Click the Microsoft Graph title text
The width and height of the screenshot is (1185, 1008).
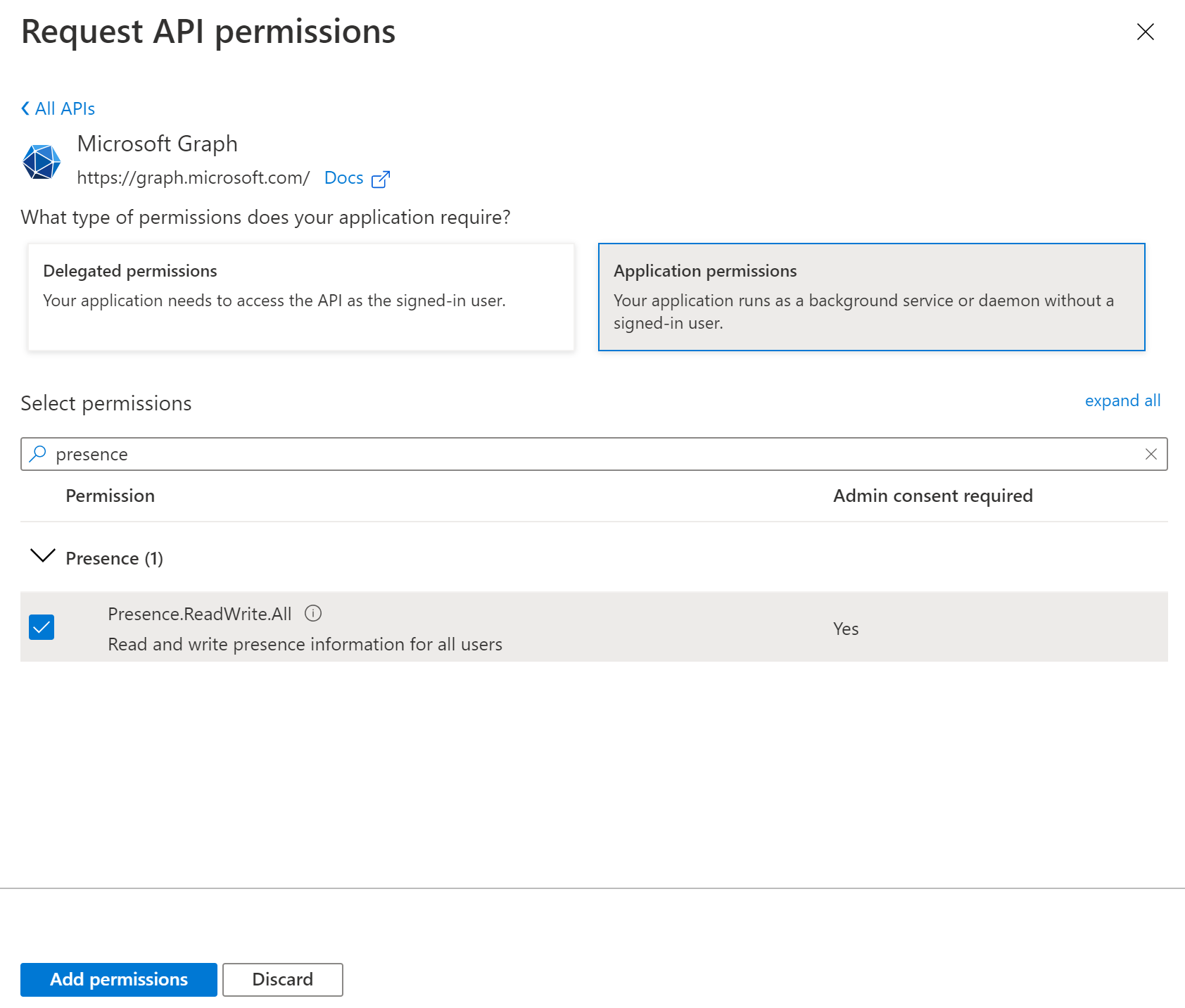point(158,144)
